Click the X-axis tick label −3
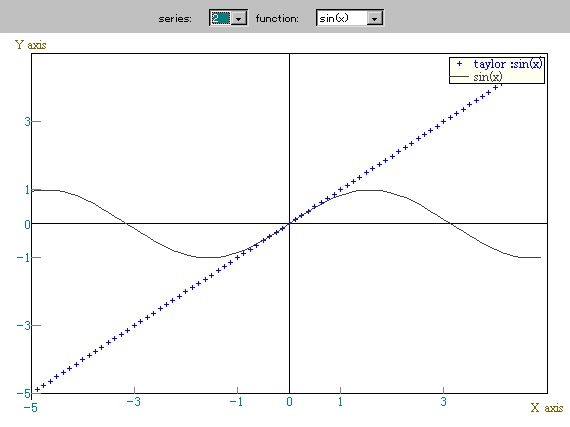570x427 pixels. point(133,402)
